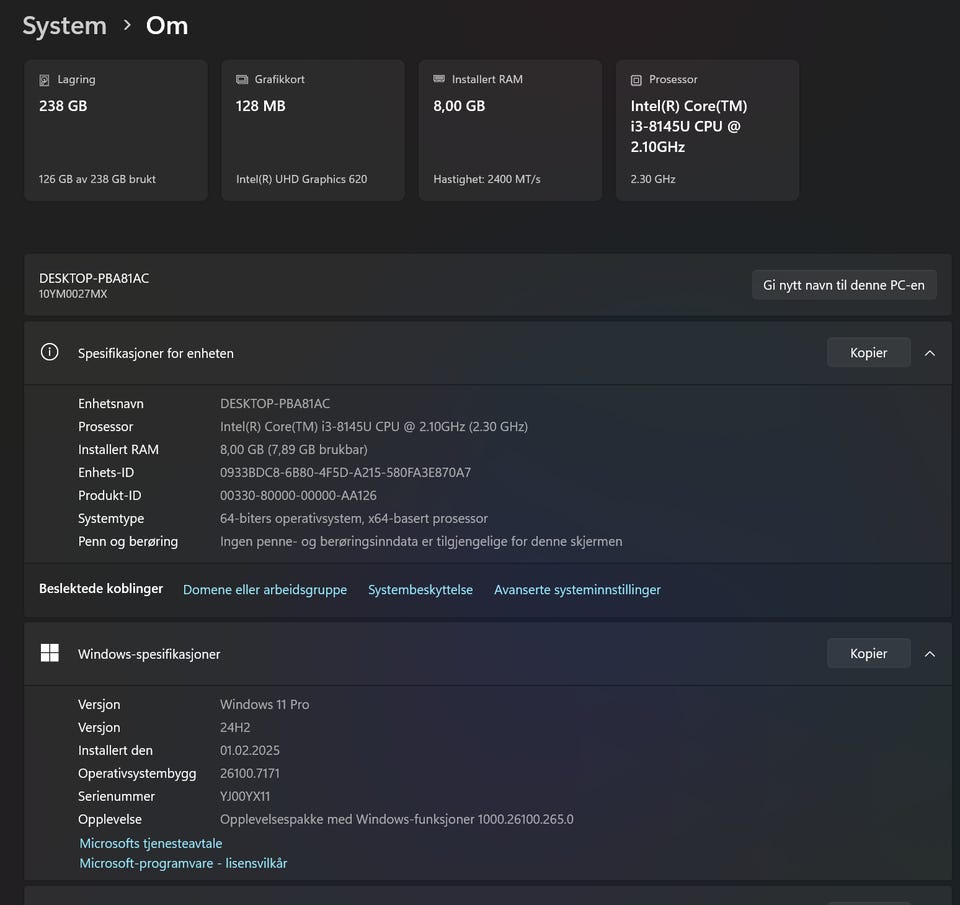Viewport: 960px width, 905px height.
Task: Click the Windows logo beside Windows-spesifikasjoner
Action: (49, 653)
